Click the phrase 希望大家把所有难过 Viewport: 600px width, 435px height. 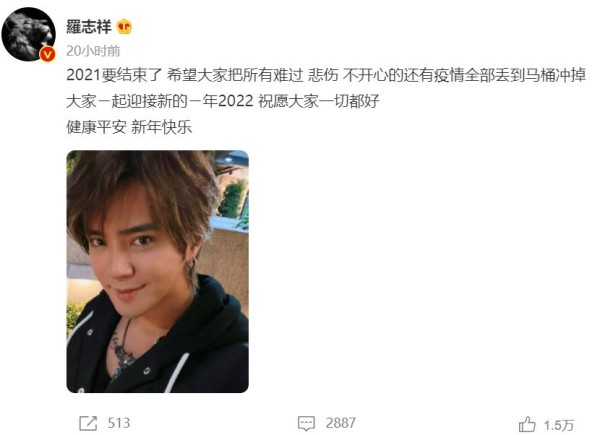(x=235, y=75)
